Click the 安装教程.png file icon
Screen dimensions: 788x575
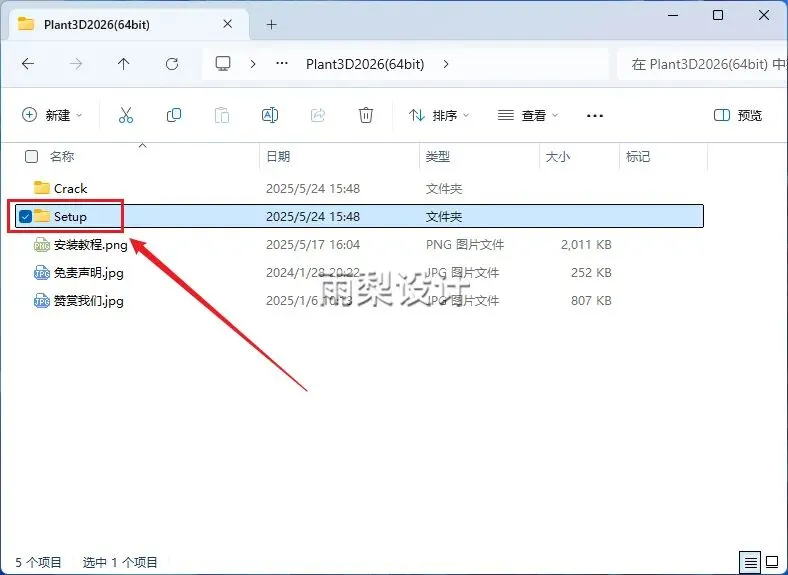(42, 245)
